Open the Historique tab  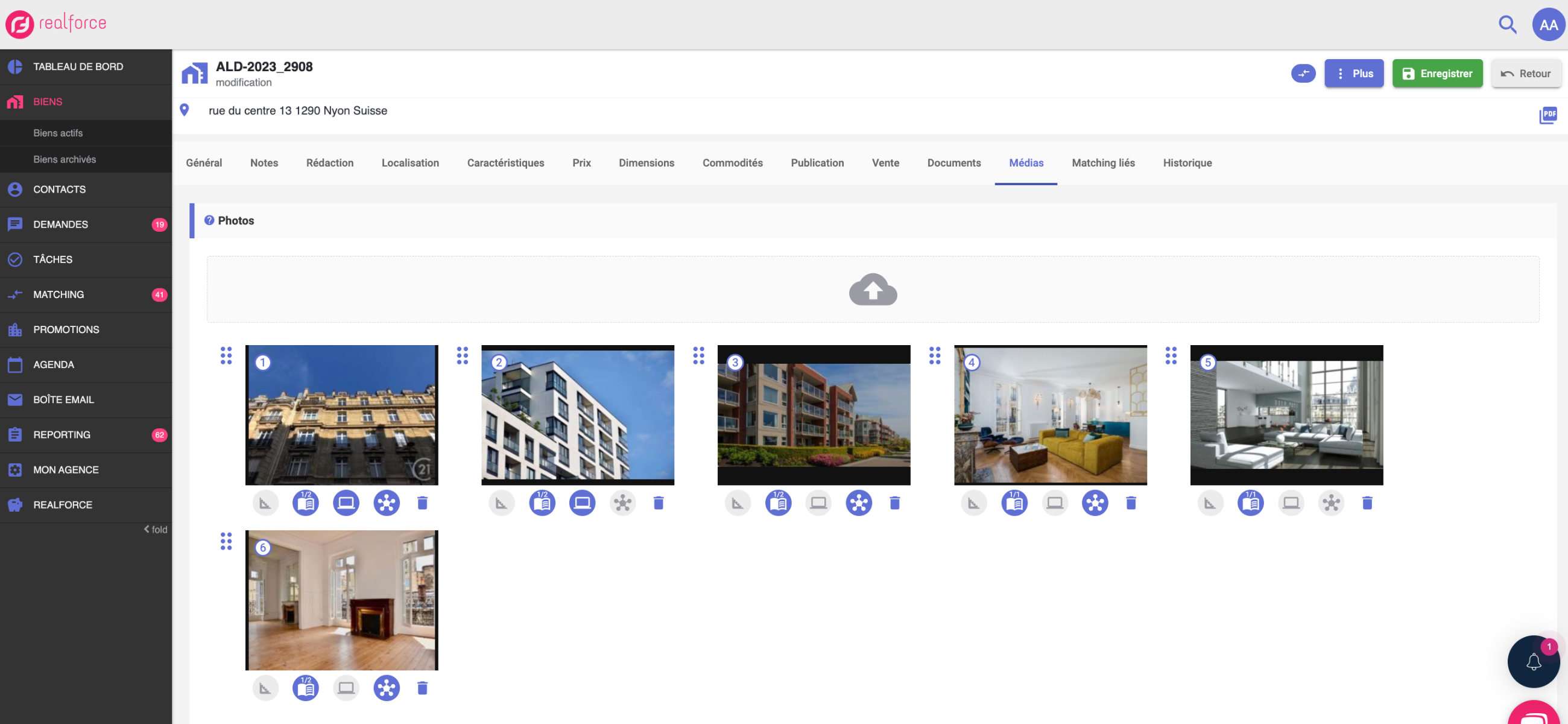[1187, 162]
